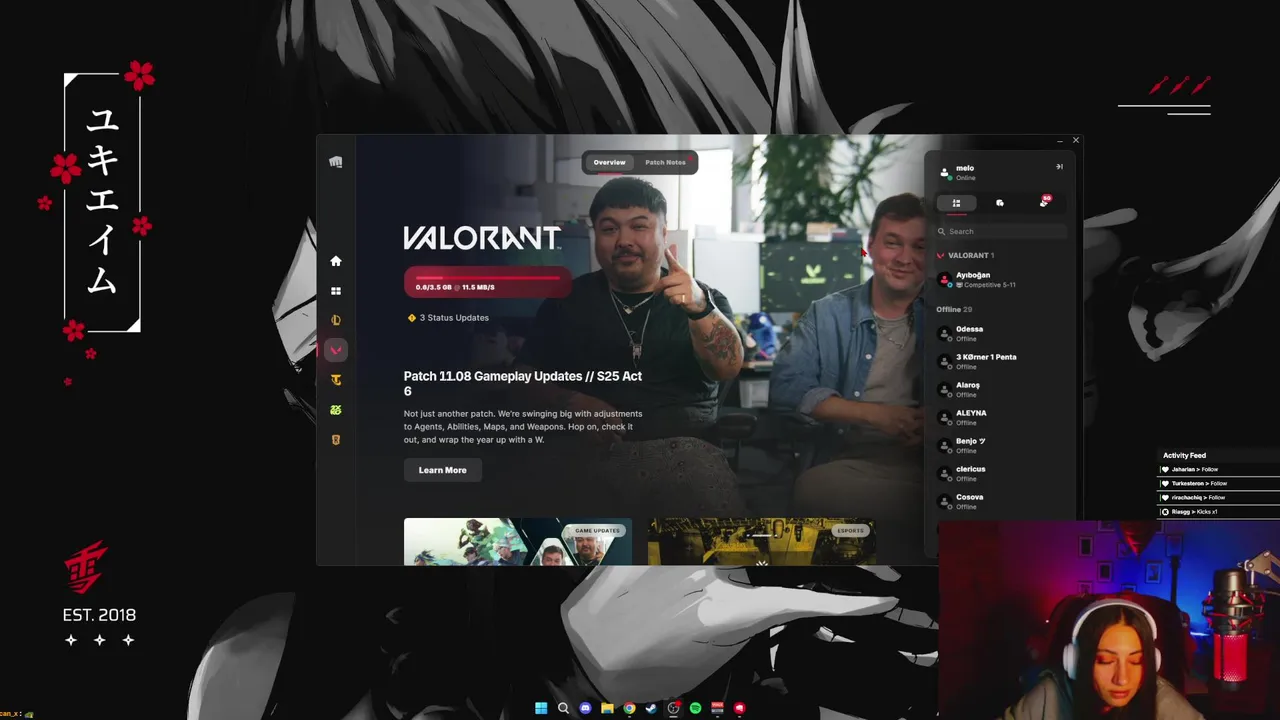1280x720 pixels.
Task: Switch to the Overview tab
Action: pyautogui.click(x=609, y=162)
